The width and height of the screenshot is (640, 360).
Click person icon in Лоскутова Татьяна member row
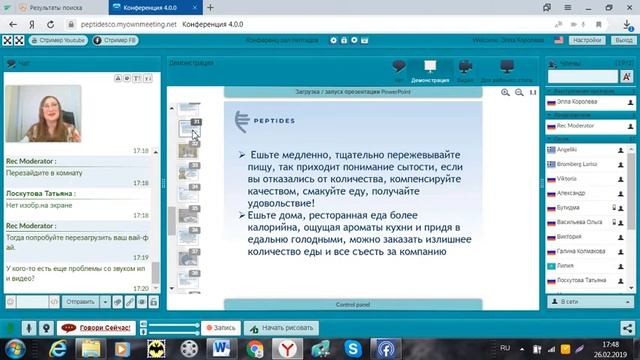tap(620, 281)
